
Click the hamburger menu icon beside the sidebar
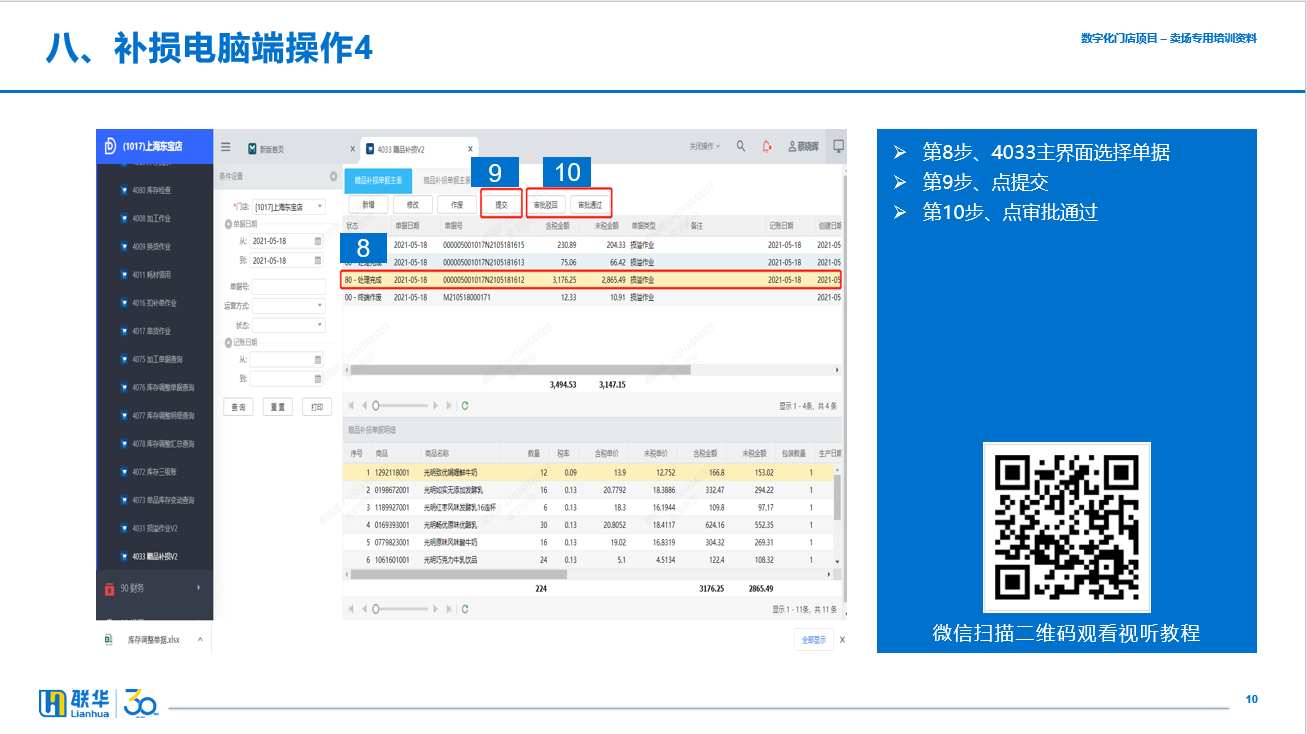pos(226,147)
